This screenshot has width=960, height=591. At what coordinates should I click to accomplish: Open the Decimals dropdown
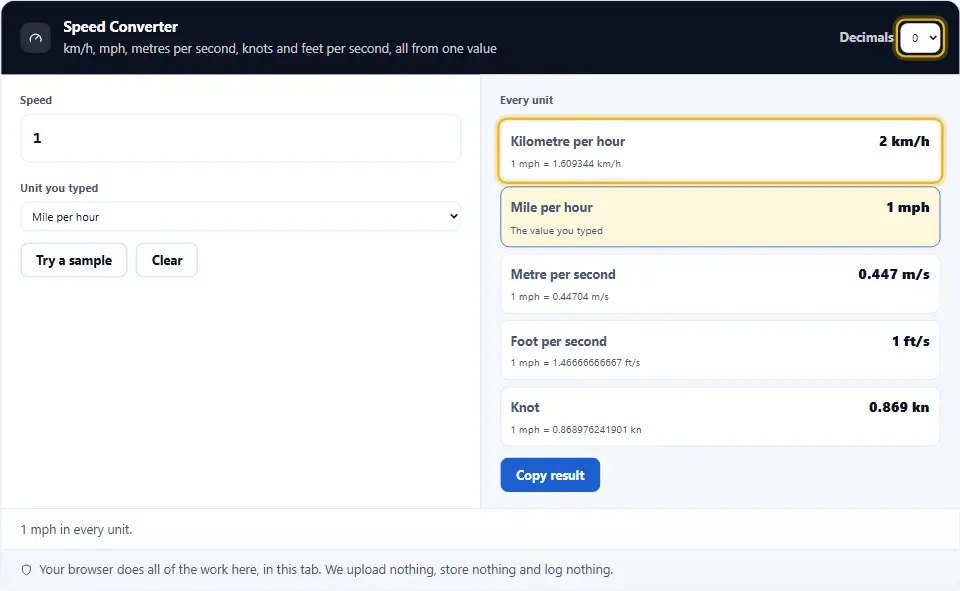(920, 38)
